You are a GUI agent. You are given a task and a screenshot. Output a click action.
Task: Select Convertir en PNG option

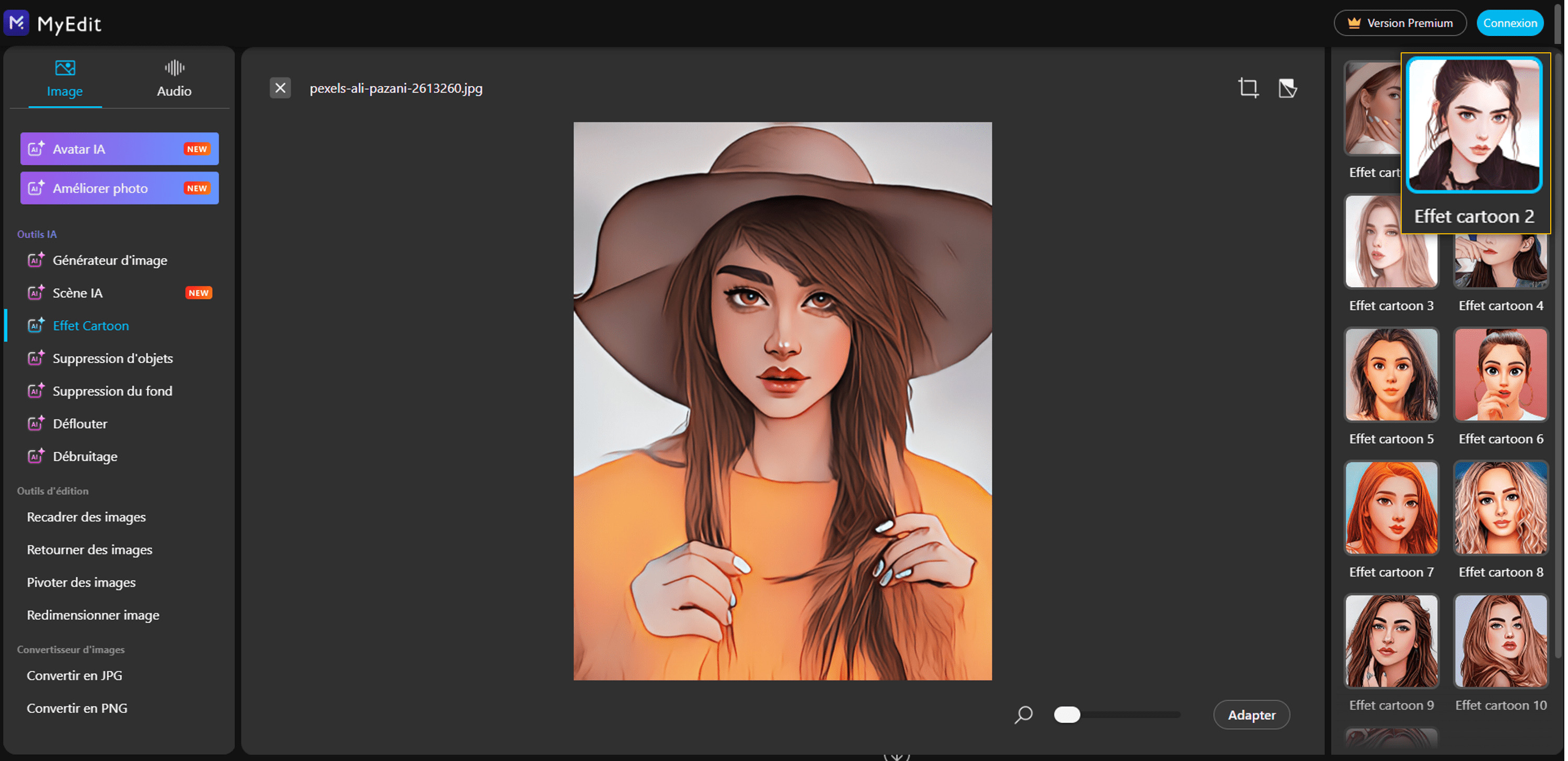click(x=77, y=709)
